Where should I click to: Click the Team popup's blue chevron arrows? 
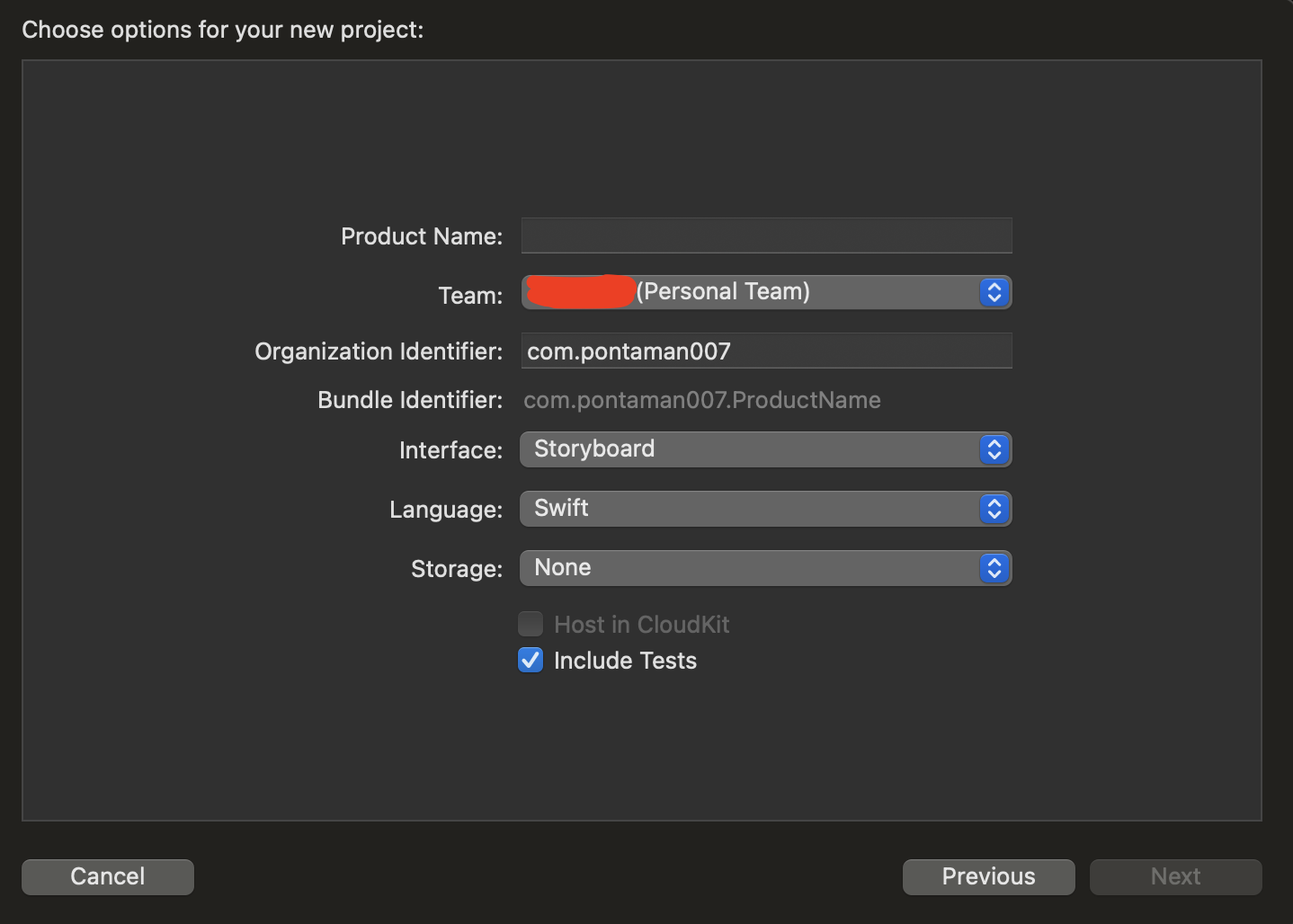click(x=994, y=292)
